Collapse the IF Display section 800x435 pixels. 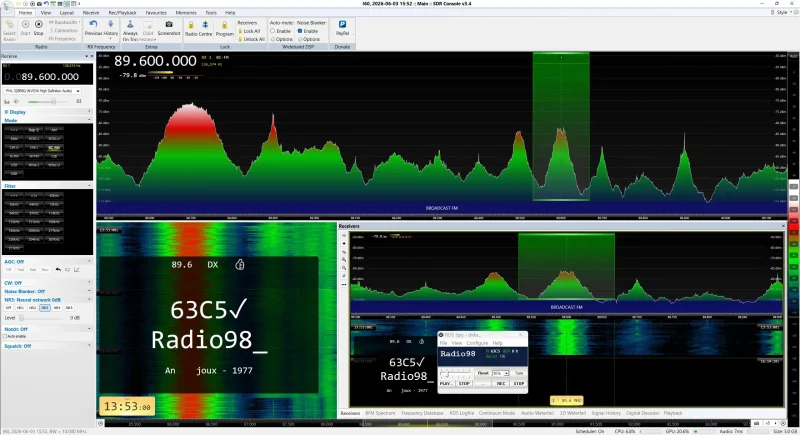(x=90, y=112)
